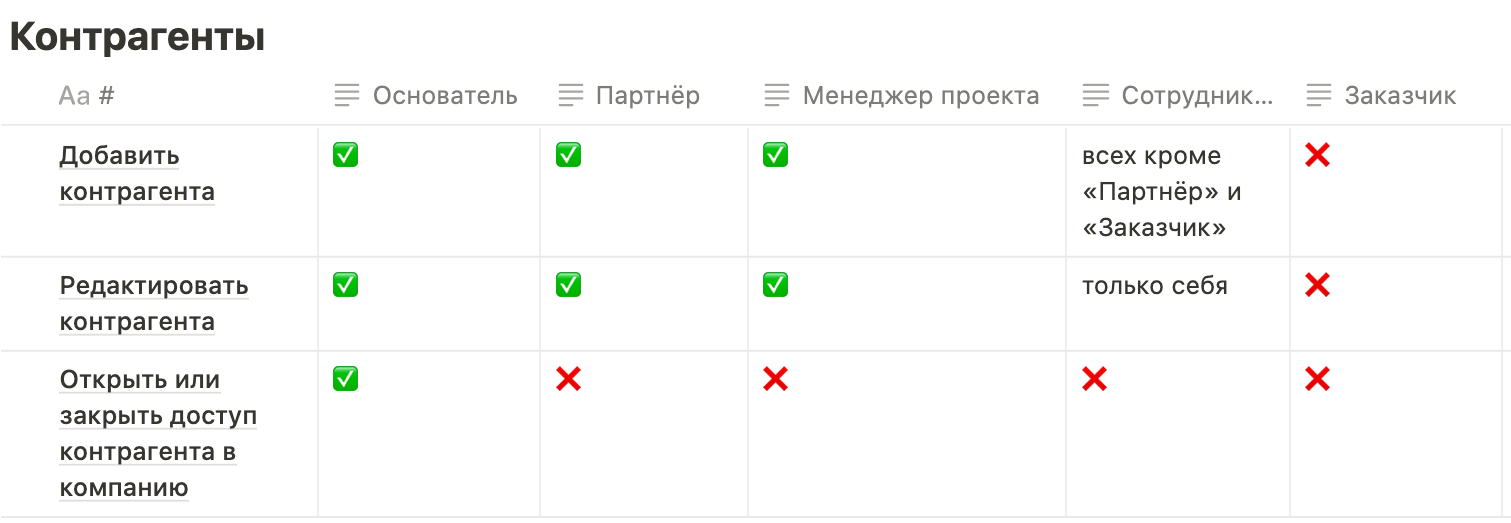The width and height of the screenshot is (1511, 523).
Task: Open the Добавить контрагента row page
Action: click(136, 173)
